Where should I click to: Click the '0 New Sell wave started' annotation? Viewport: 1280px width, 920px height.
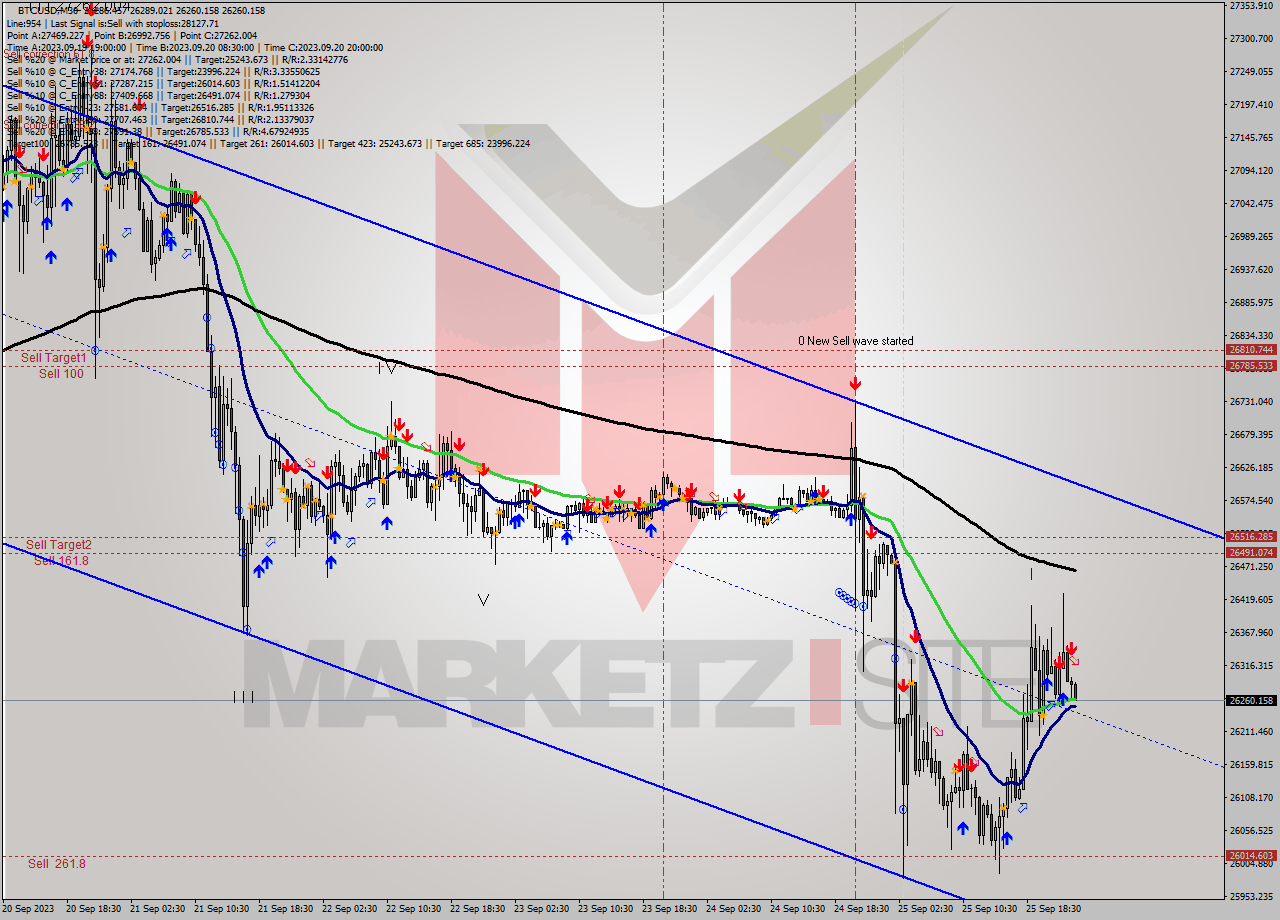[855, 341]
